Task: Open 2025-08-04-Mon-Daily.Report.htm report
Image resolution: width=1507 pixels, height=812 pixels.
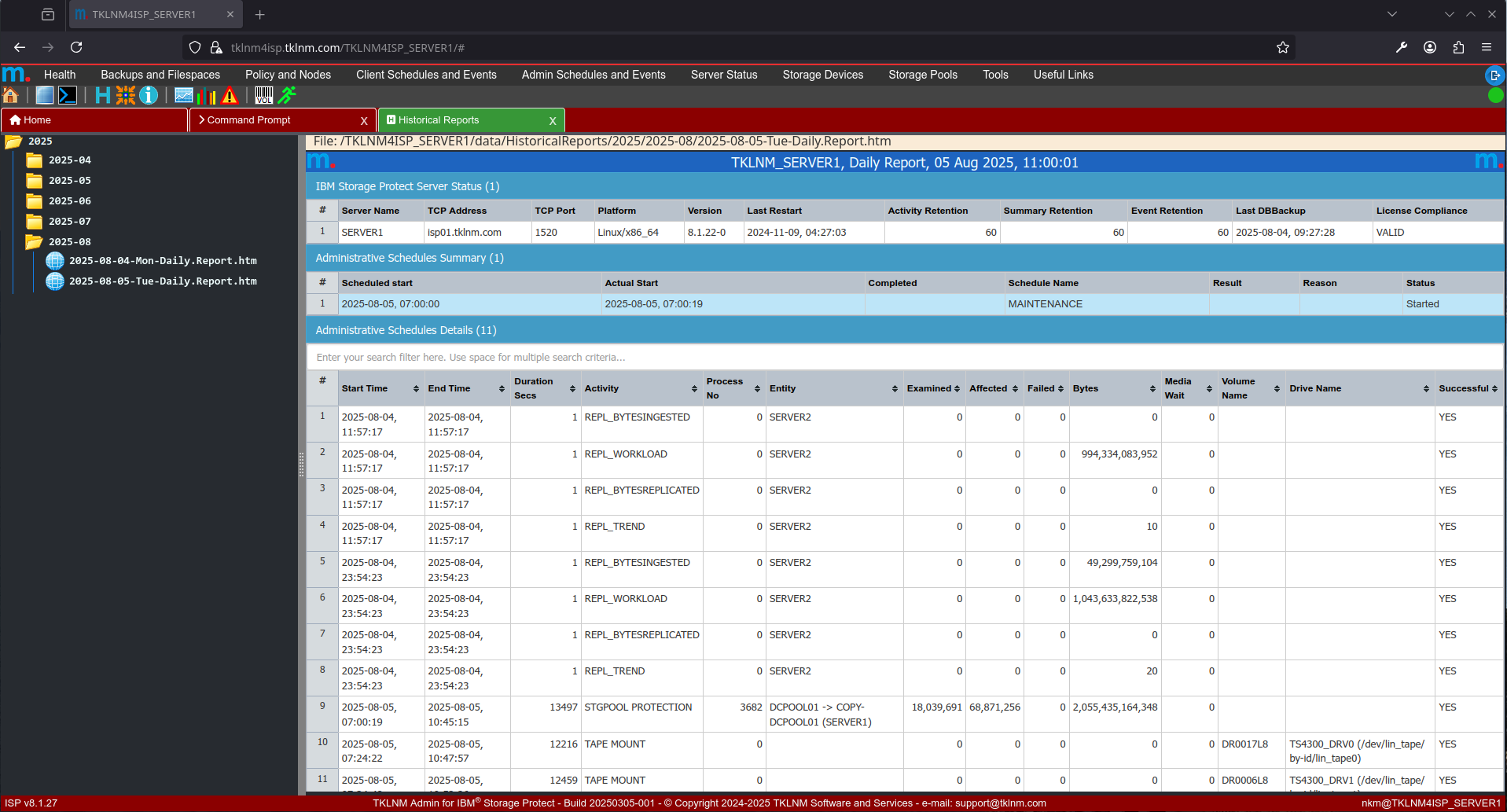Action: 163,261
